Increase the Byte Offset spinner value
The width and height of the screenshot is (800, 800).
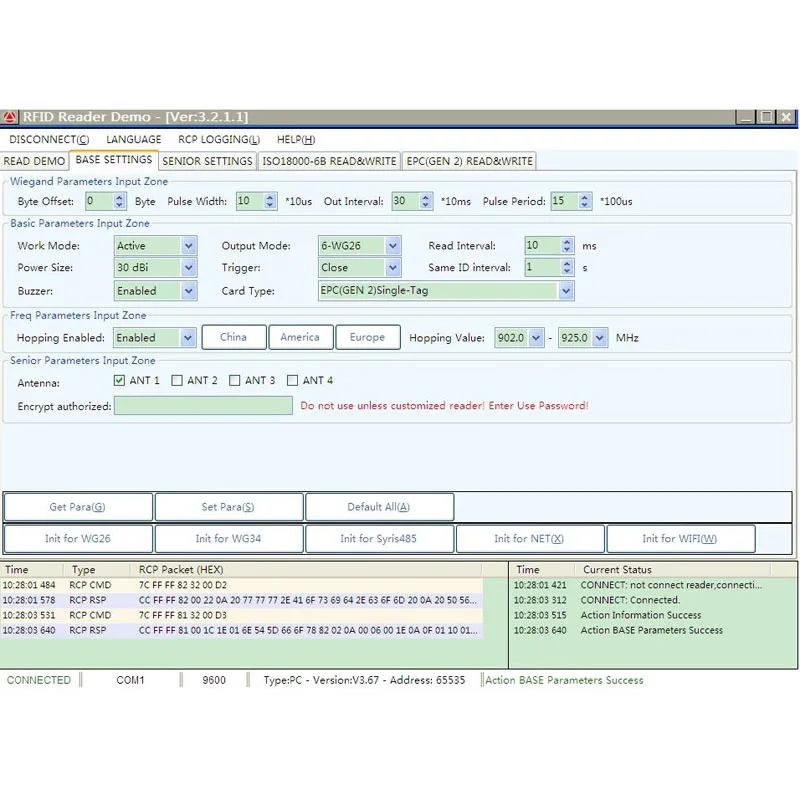coord(120,197)
